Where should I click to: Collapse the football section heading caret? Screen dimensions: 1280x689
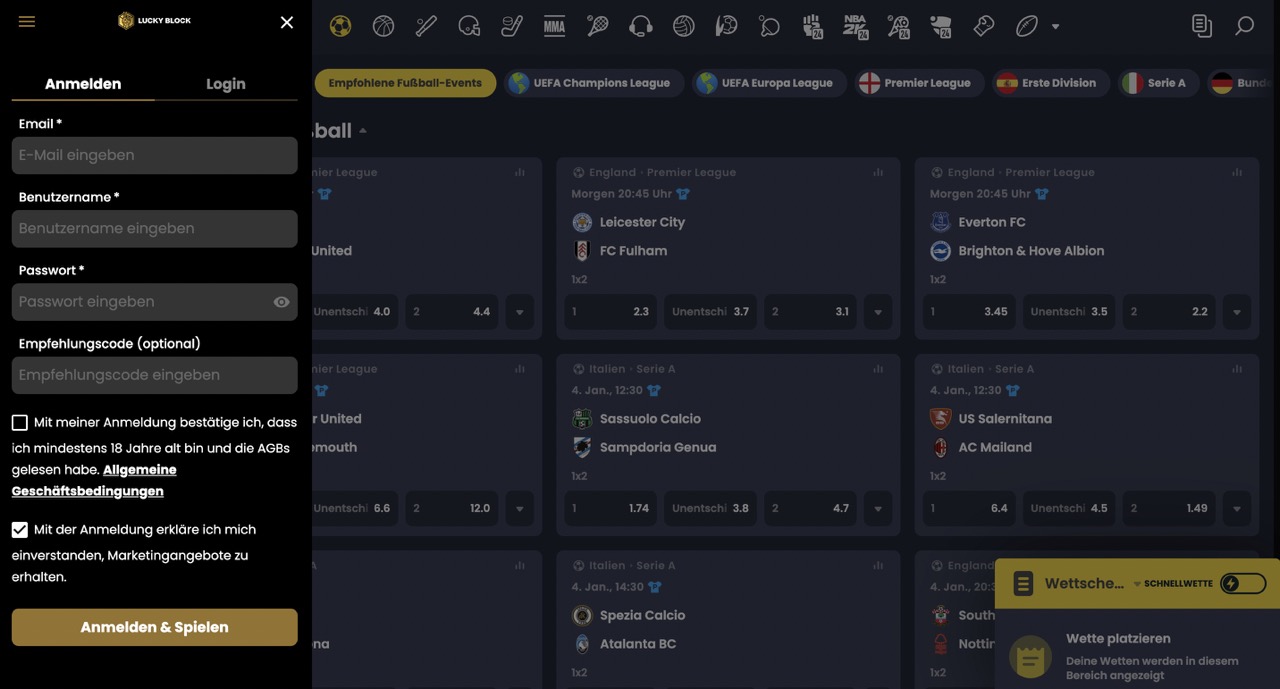tap(363, 131)
